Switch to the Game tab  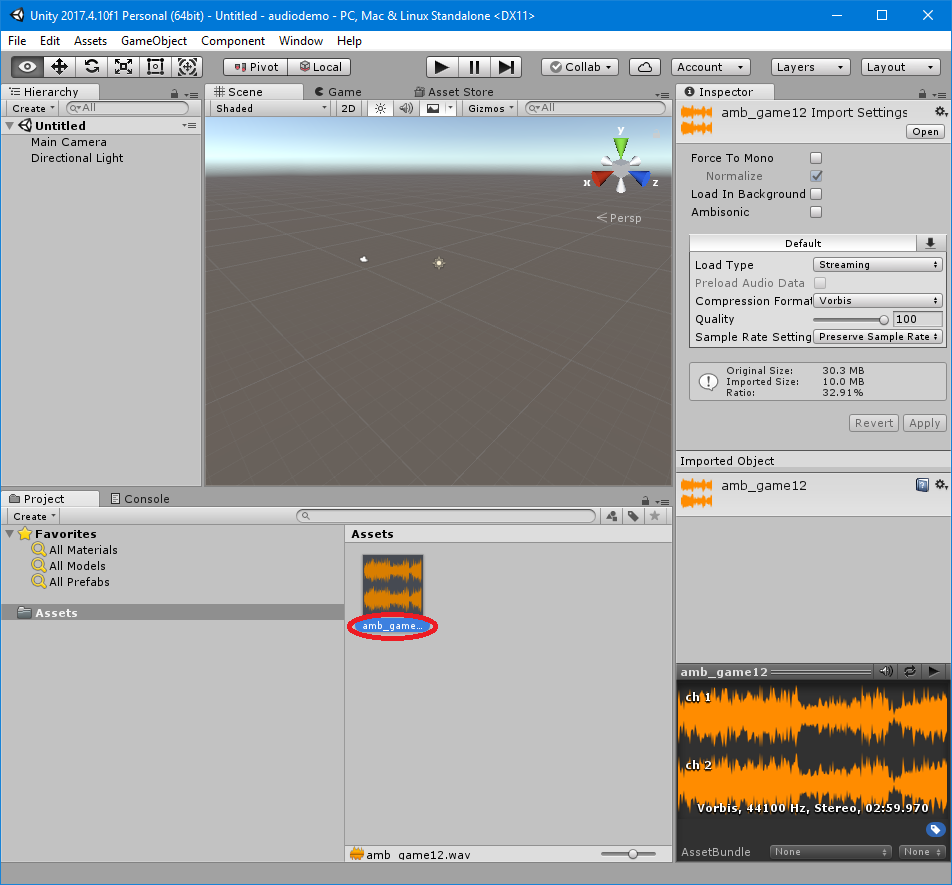[x=338, y=92]
